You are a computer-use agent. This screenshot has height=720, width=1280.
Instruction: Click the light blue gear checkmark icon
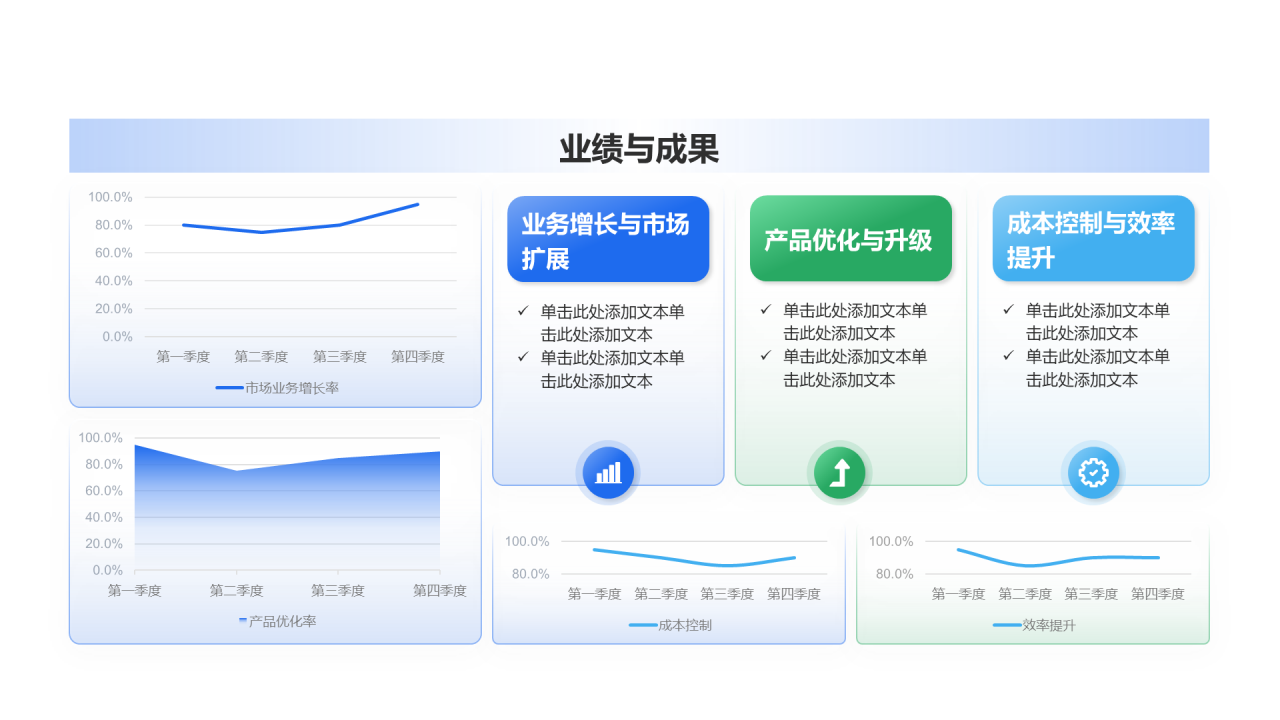pos(1094,472)
